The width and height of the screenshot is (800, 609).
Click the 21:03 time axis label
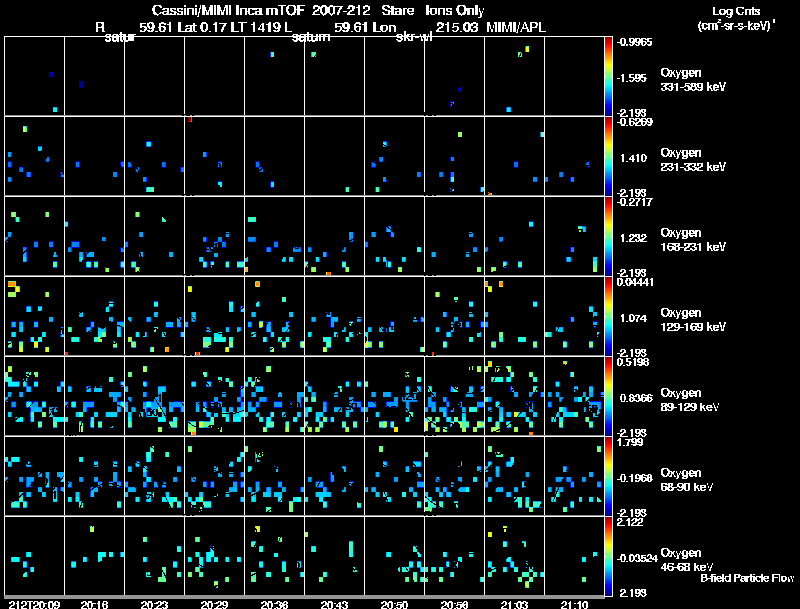[514, 604]
